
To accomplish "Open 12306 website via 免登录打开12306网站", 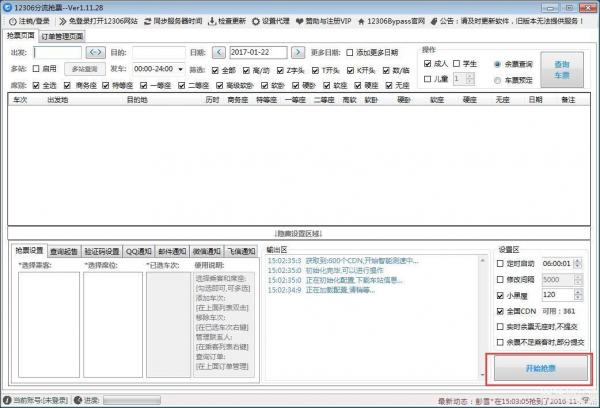I will [98, 21].
